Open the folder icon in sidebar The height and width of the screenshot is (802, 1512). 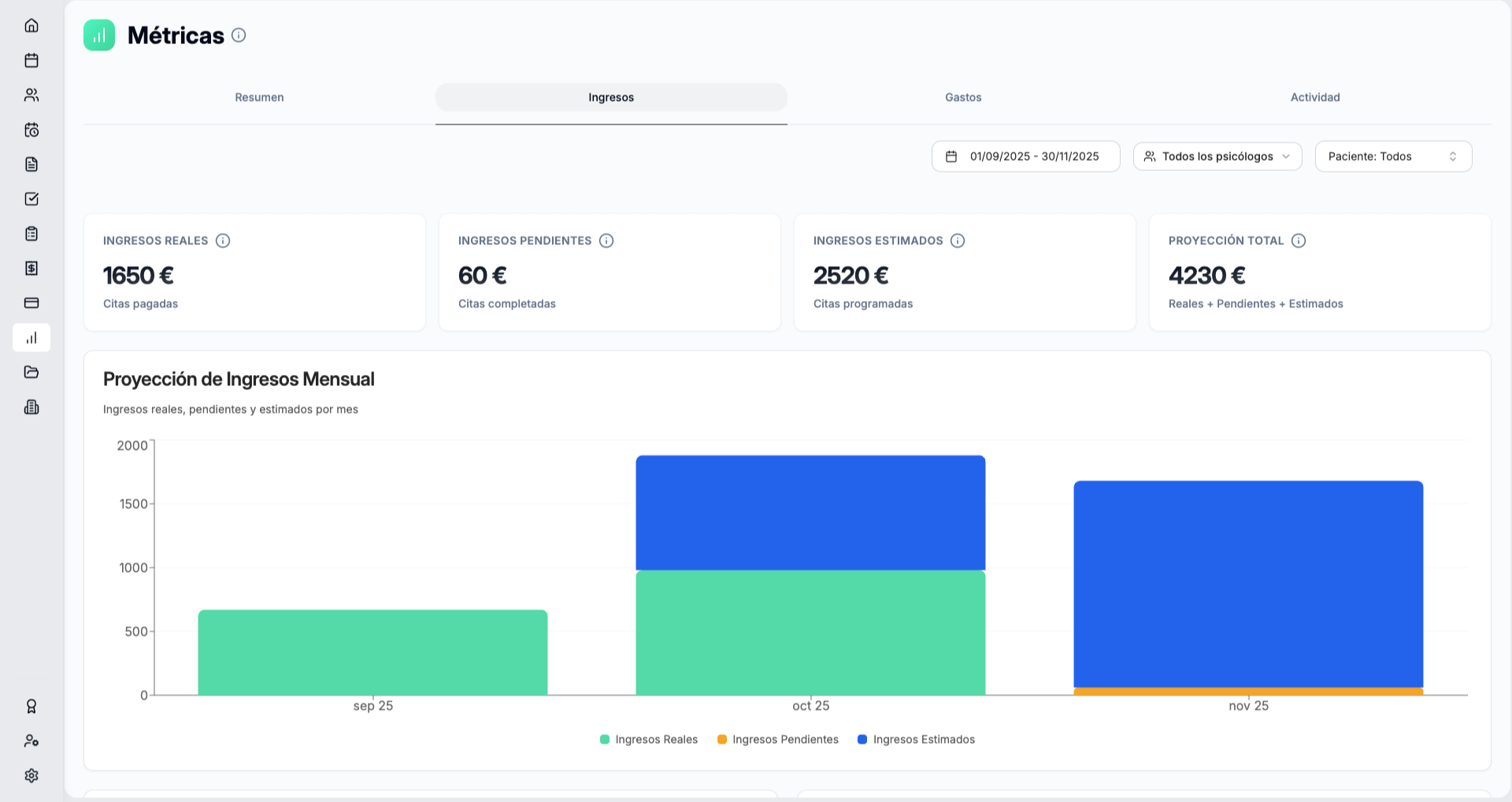pyautogui.click(x=31, y=372)
